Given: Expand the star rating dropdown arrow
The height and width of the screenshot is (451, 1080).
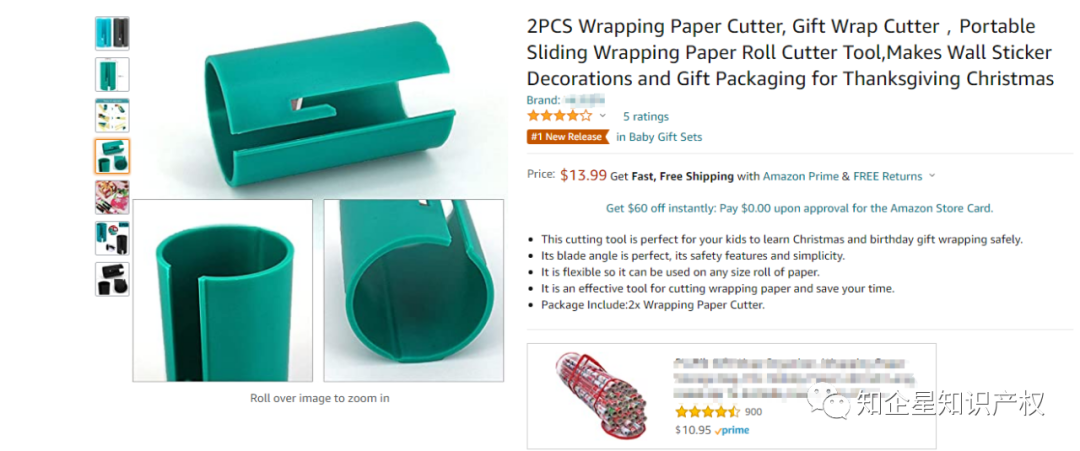Looking at the screenshot, I should [603, 116].
